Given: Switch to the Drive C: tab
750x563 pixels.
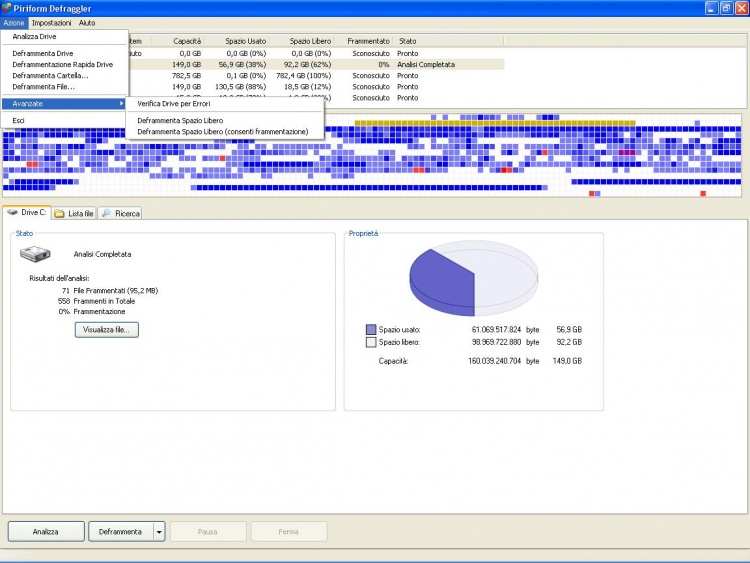Looking at the screenshot, I should (x=27, y=212).
